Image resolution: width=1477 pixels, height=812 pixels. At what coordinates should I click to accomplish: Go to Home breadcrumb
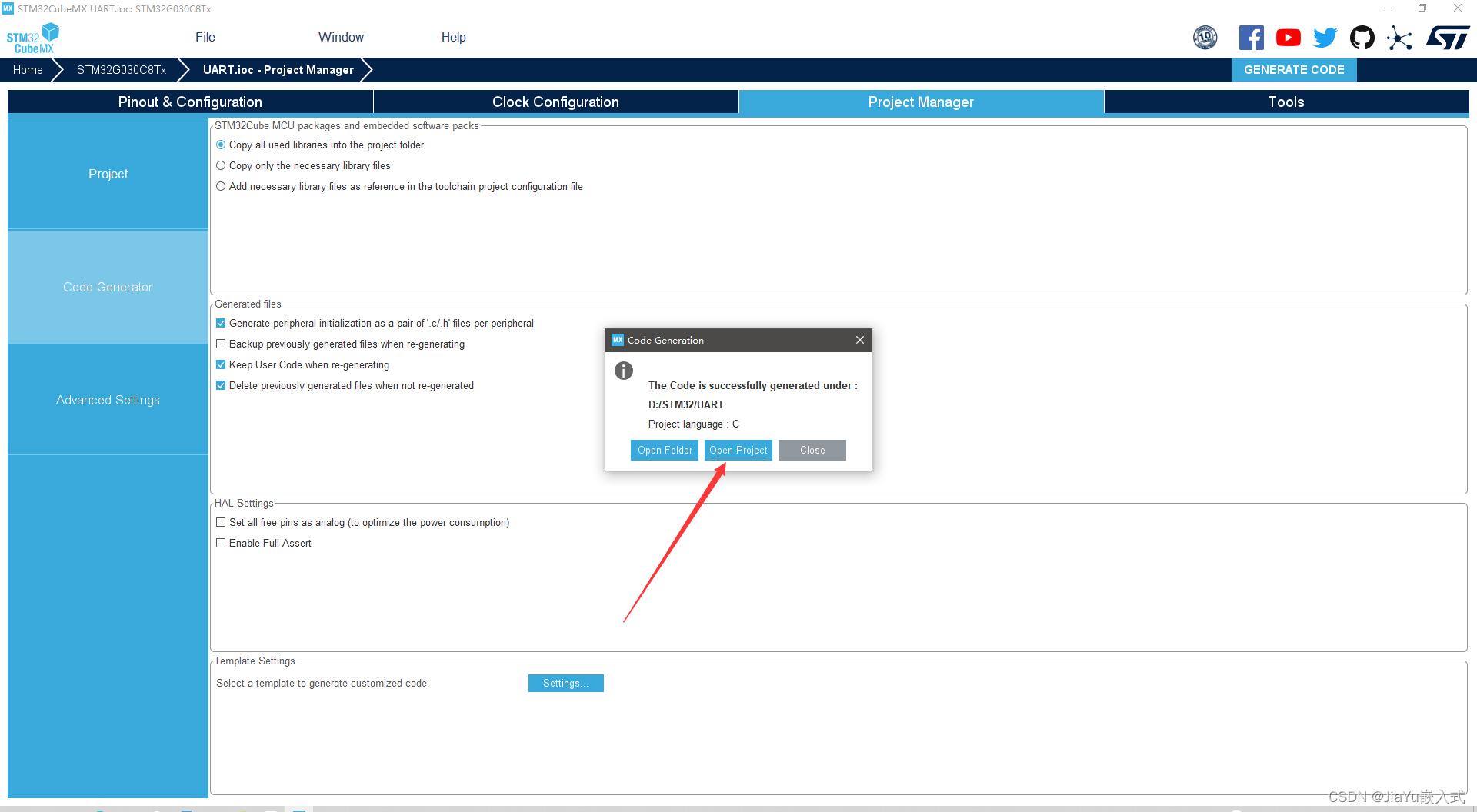pos(28,69)
